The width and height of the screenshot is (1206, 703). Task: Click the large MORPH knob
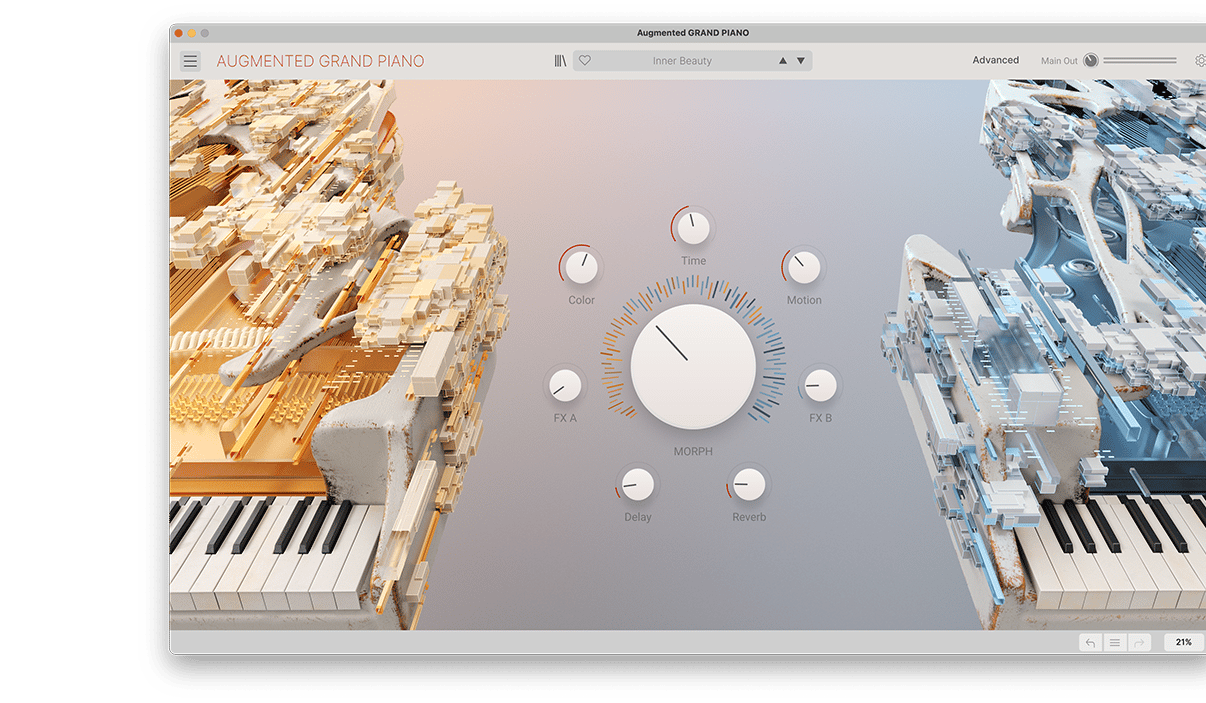693,367
